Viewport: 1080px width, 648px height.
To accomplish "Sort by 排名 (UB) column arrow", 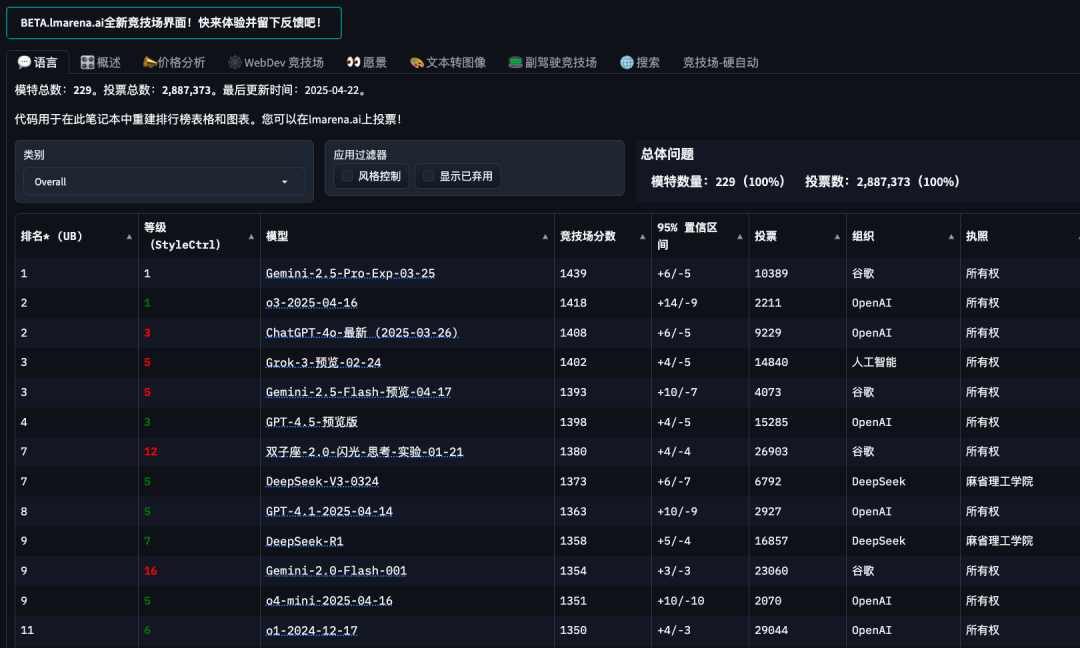I will point(129,237).
